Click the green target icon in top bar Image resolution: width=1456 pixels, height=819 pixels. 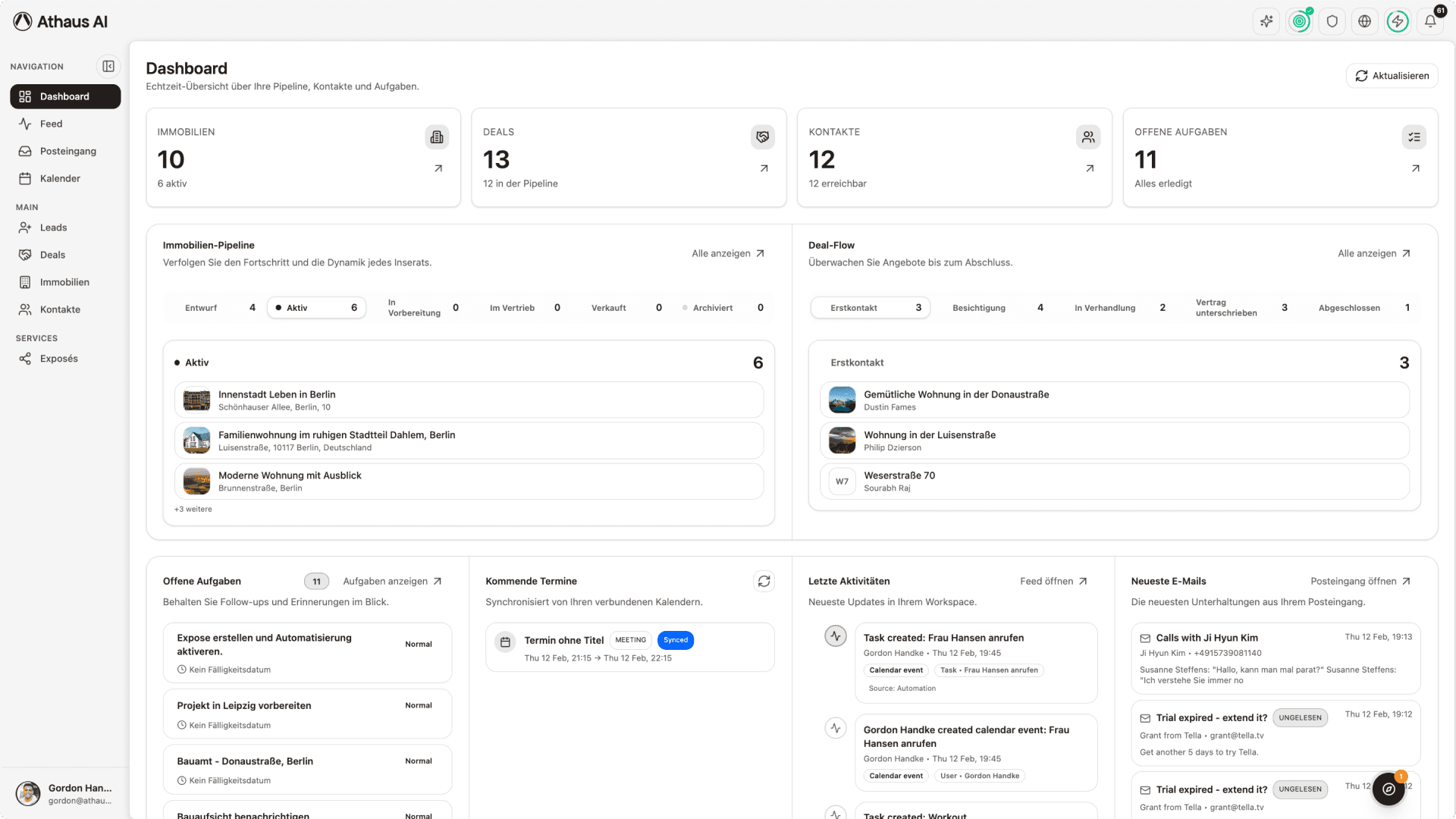click(x=1300, y=21)
